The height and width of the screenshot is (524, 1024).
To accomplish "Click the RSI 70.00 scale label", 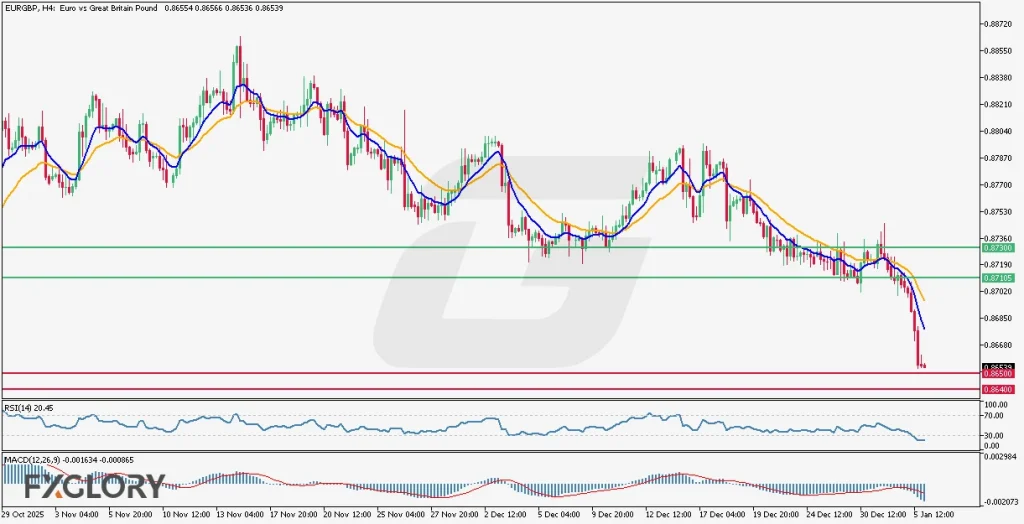I will (995, 416).
